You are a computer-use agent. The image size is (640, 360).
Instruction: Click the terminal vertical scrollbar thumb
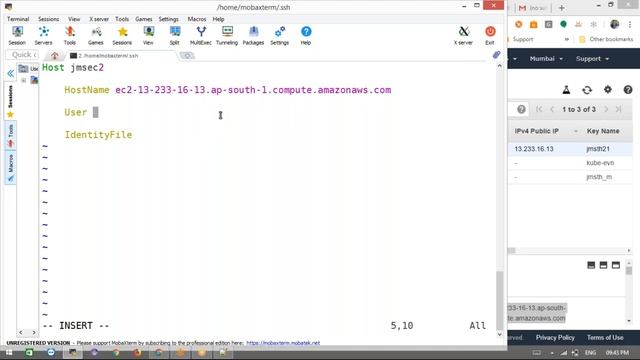(500, 300)
